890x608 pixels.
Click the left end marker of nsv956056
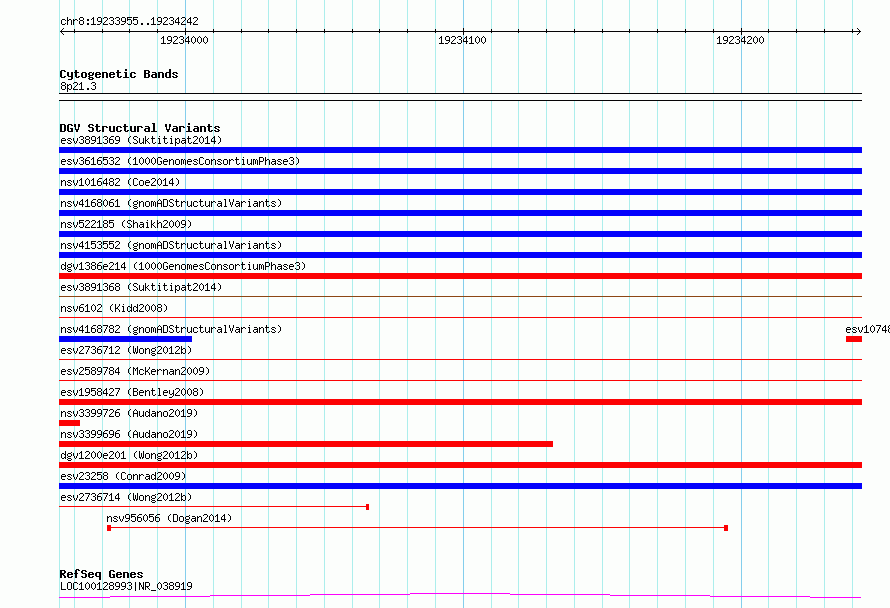tap(109, 528)
